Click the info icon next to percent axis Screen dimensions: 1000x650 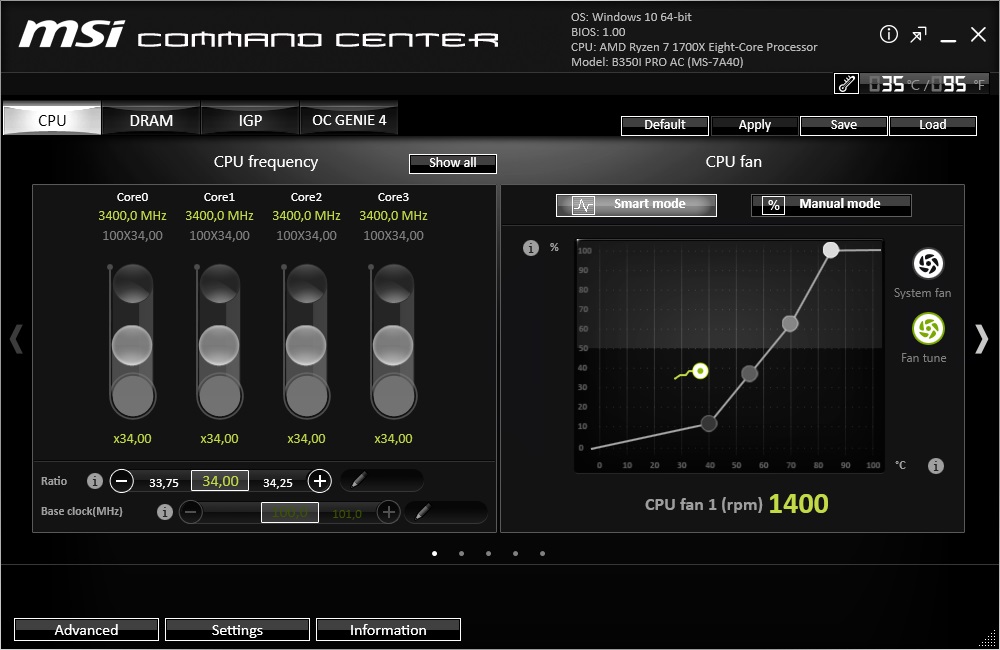531,248
